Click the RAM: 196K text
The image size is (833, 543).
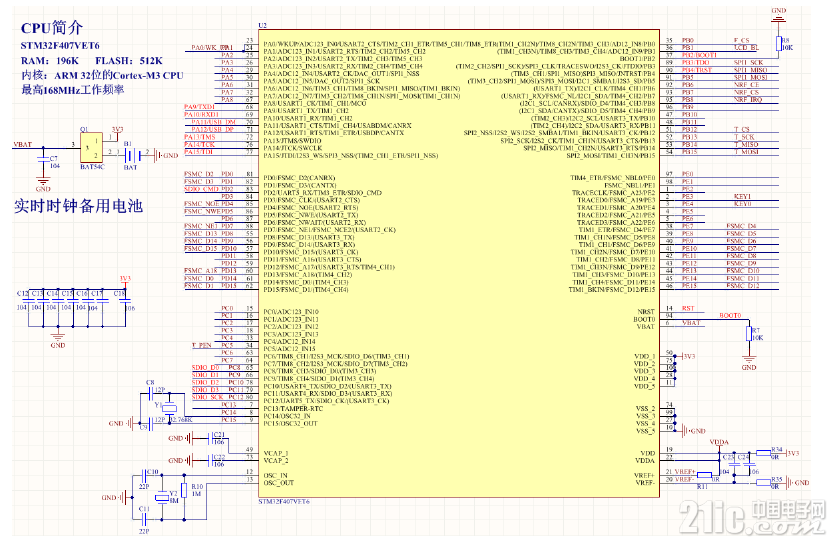tap(50, 61)
